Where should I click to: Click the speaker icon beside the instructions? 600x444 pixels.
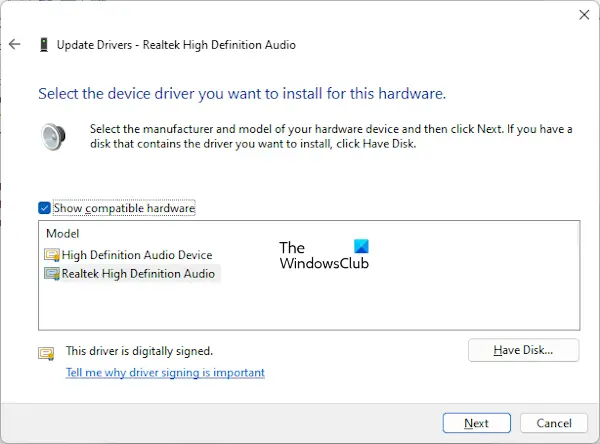[x=53, y=137]
